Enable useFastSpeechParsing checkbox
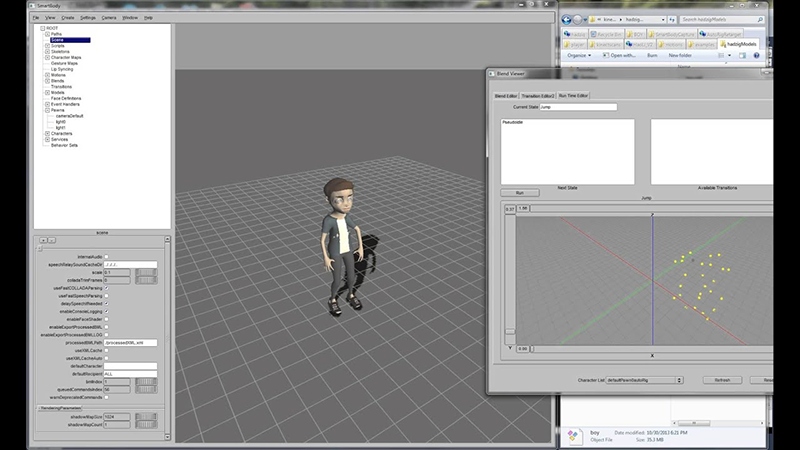 (106, 296)
